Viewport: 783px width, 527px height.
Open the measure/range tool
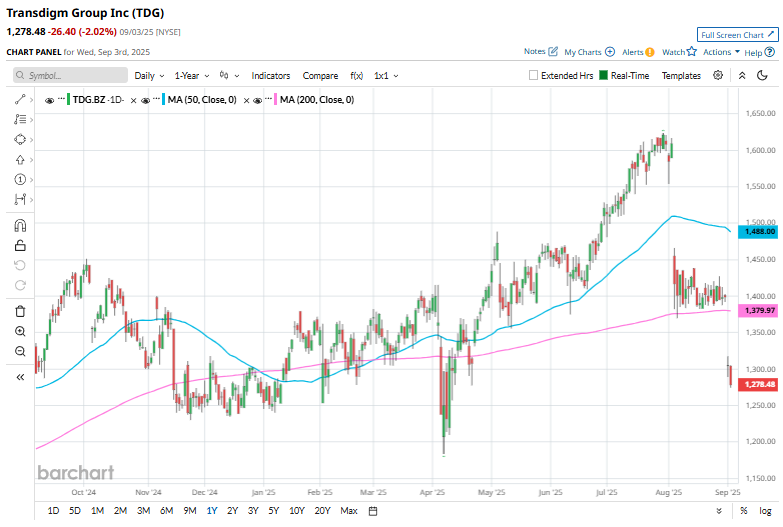(20, 199)
